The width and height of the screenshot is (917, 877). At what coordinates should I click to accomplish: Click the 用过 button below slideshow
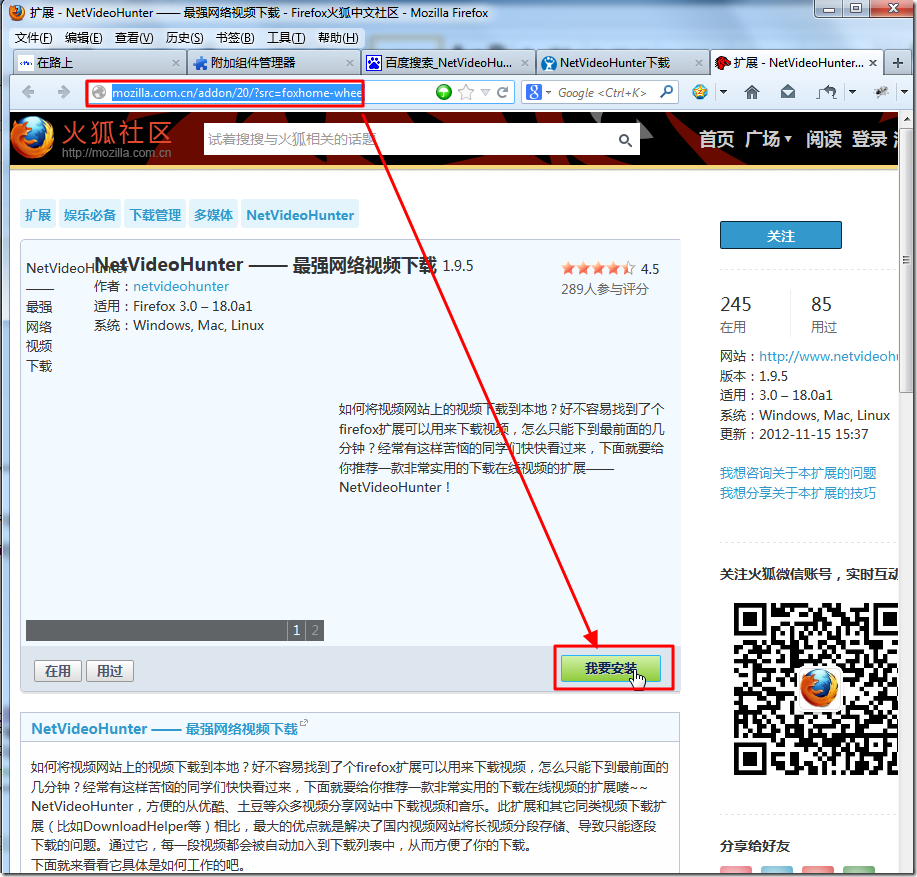110,671
